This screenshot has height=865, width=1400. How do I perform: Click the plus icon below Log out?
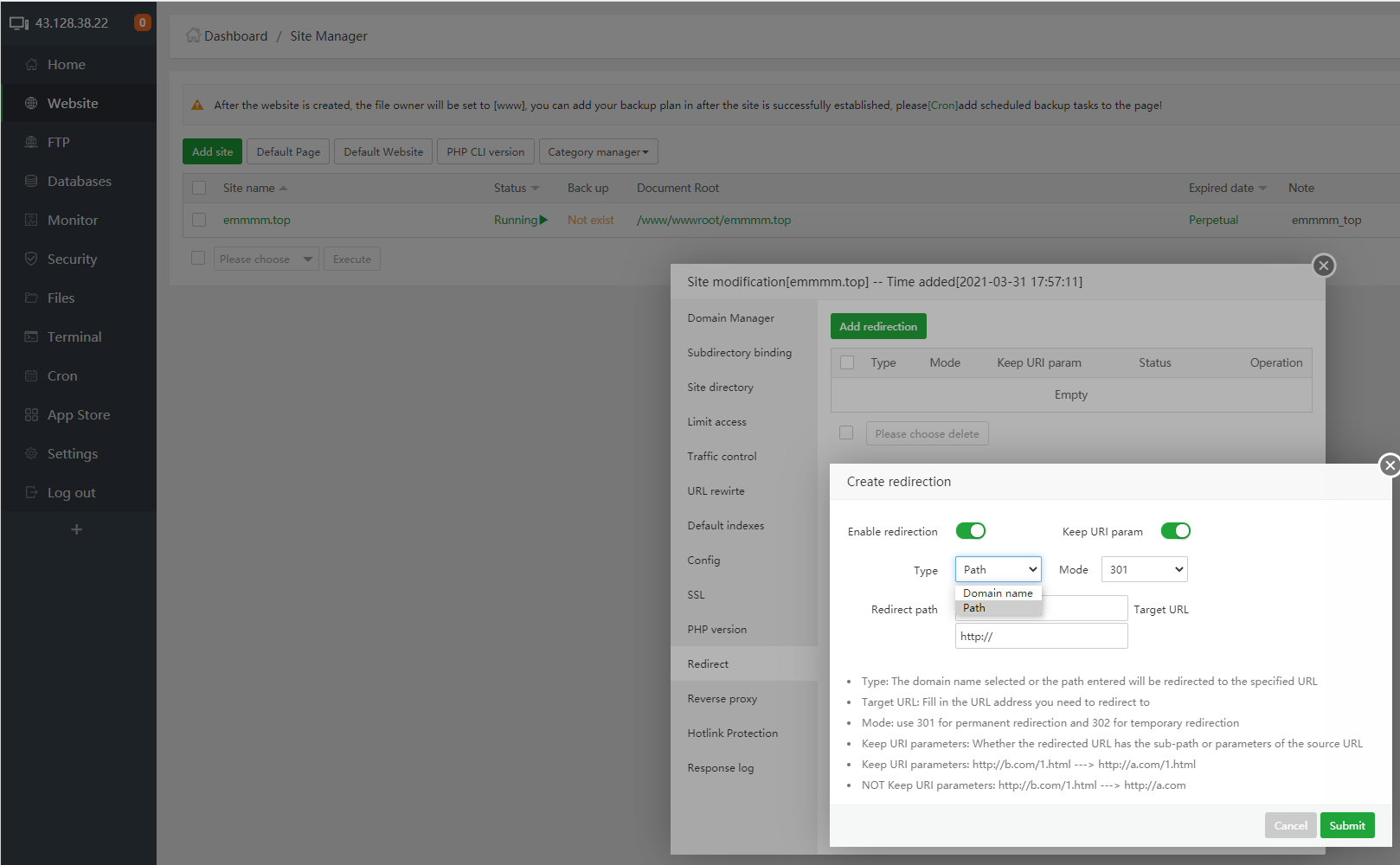click(77, 529)
